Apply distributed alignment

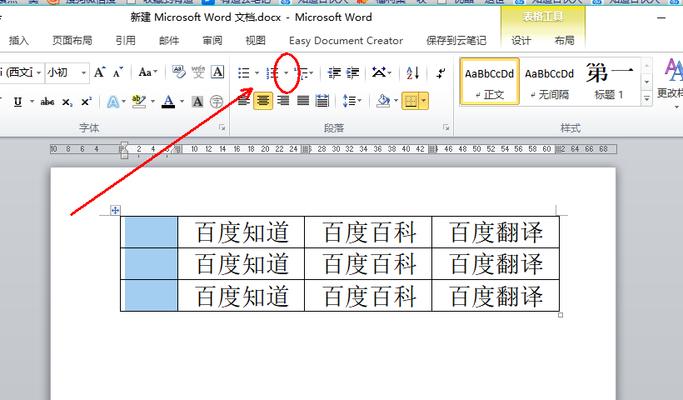click(x=322, y=101)
